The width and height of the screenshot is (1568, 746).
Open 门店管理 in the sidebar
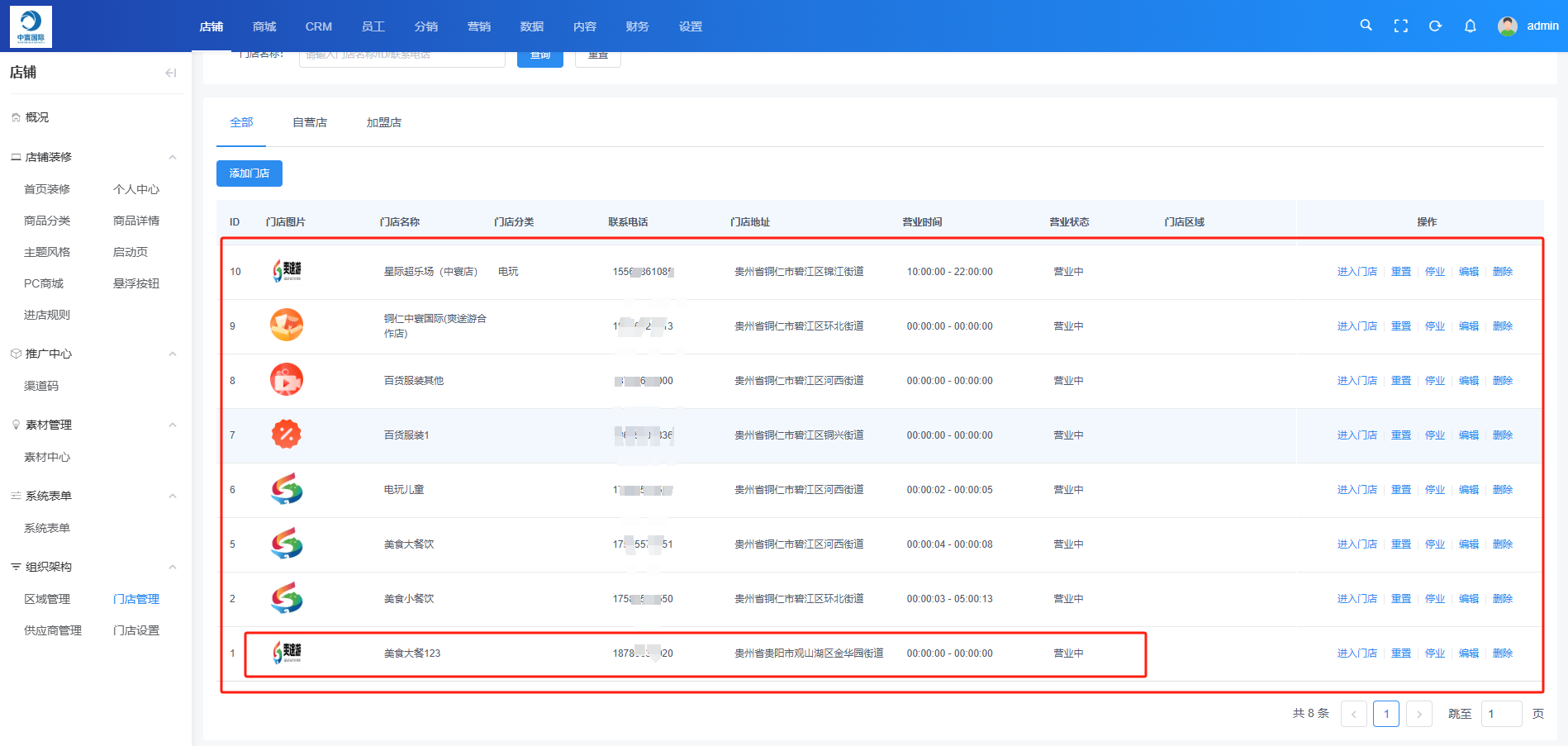tap(136, 599)
